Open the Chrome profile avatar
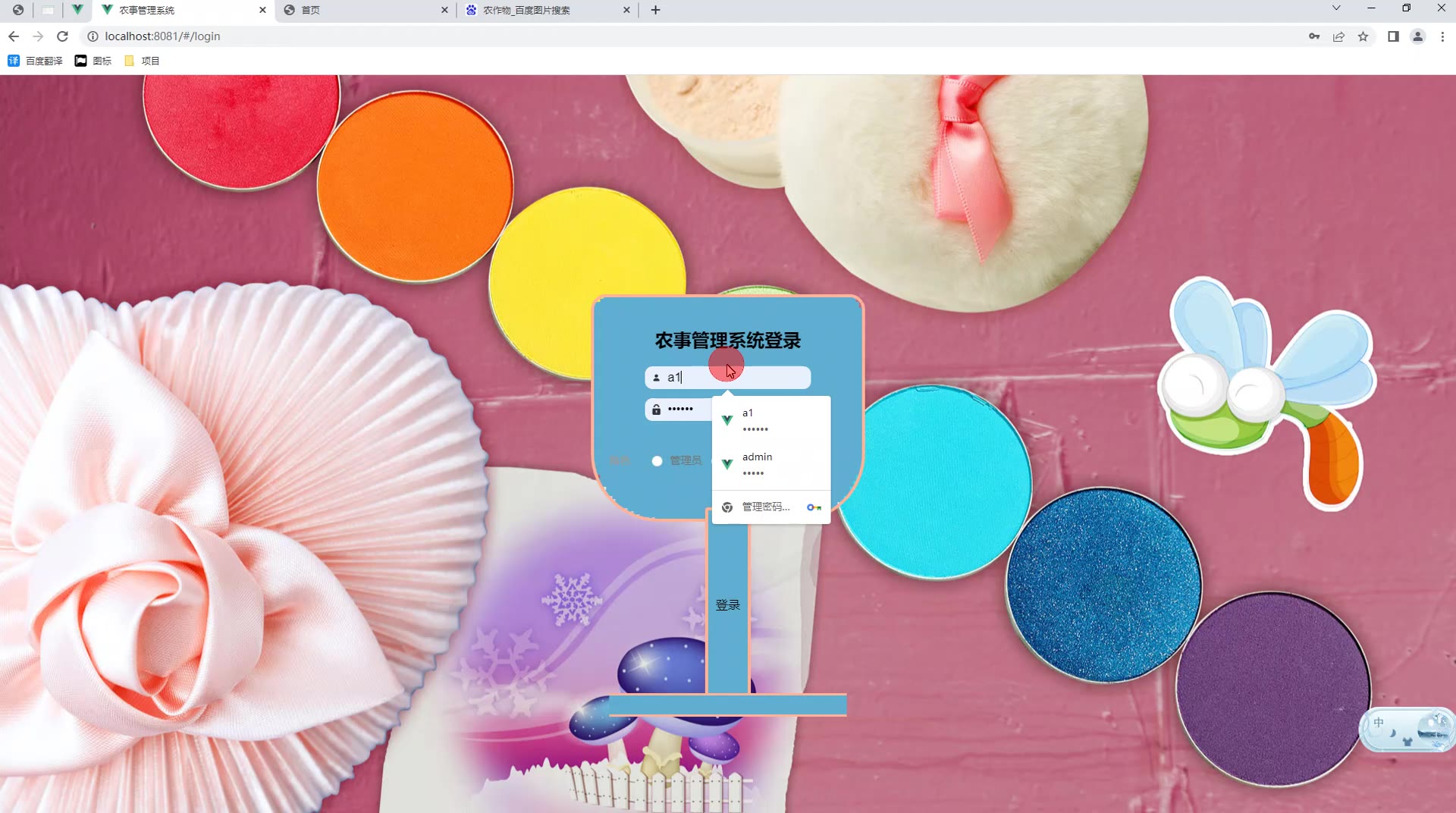 coord(1417,36)
